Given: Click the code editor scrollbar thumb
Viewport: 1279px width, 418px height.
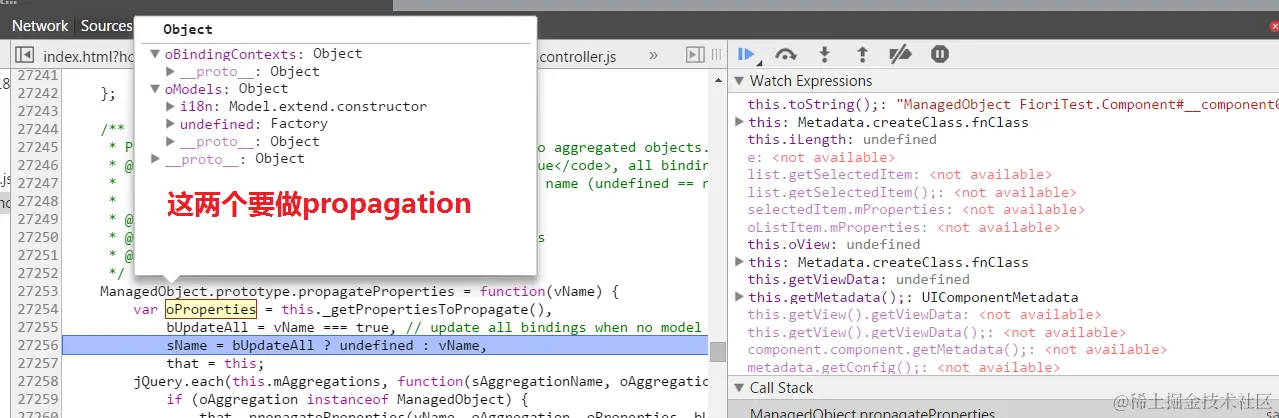Looking at the screenshot, I should point(717,351).
